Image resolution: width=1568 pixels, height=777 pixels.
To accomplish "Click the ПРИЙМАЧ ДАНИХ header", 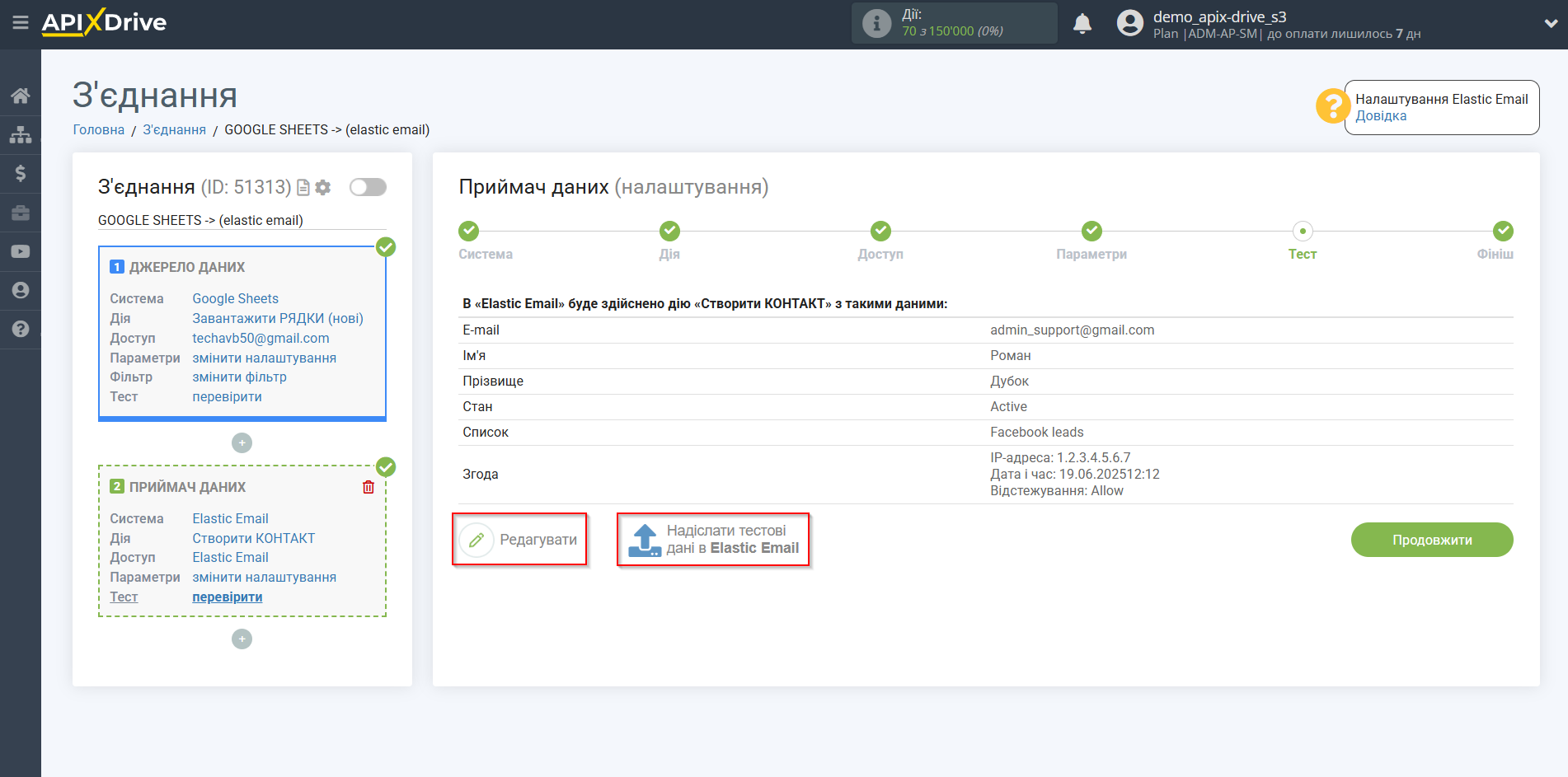I will 188,488.
